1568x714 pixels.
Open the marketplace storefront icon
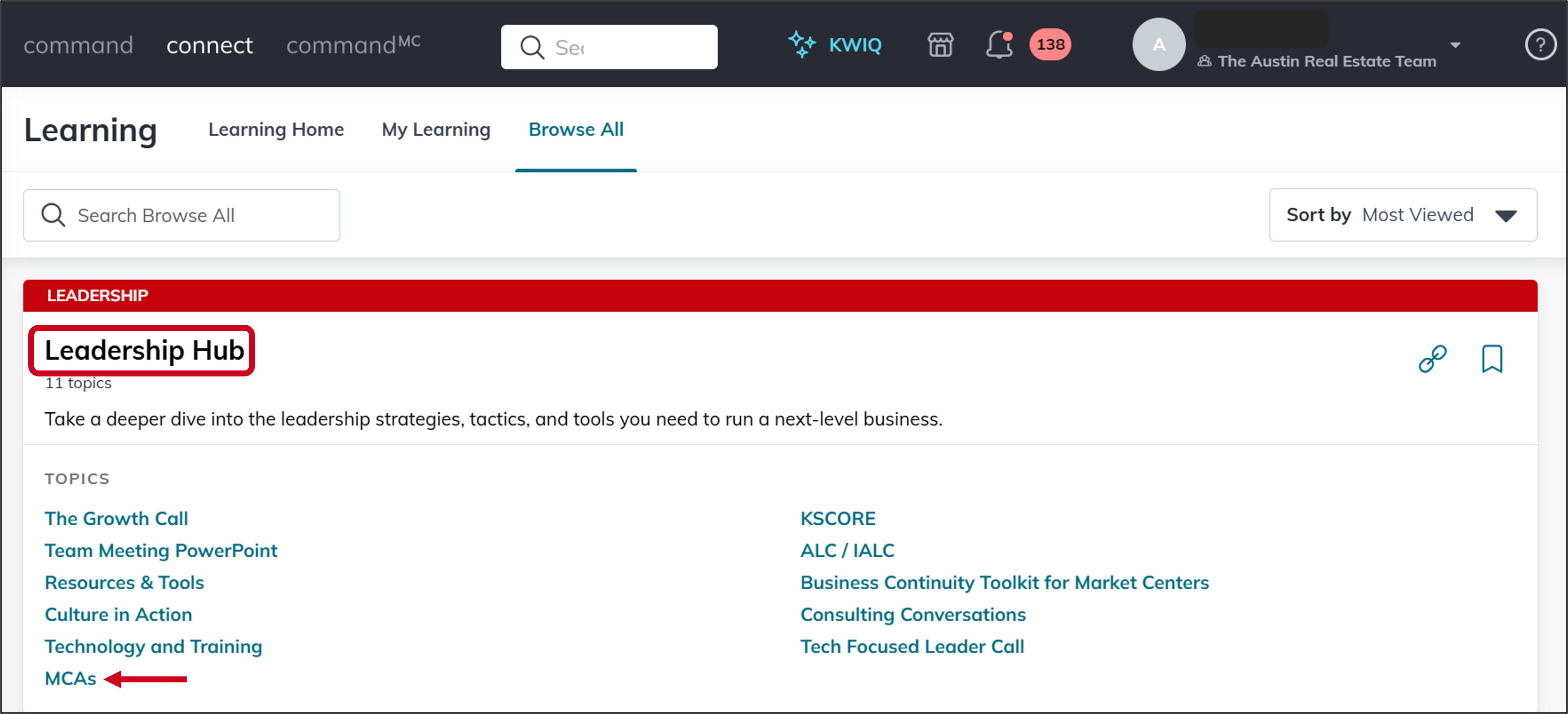pyautogui.click(x=940, y=44)
